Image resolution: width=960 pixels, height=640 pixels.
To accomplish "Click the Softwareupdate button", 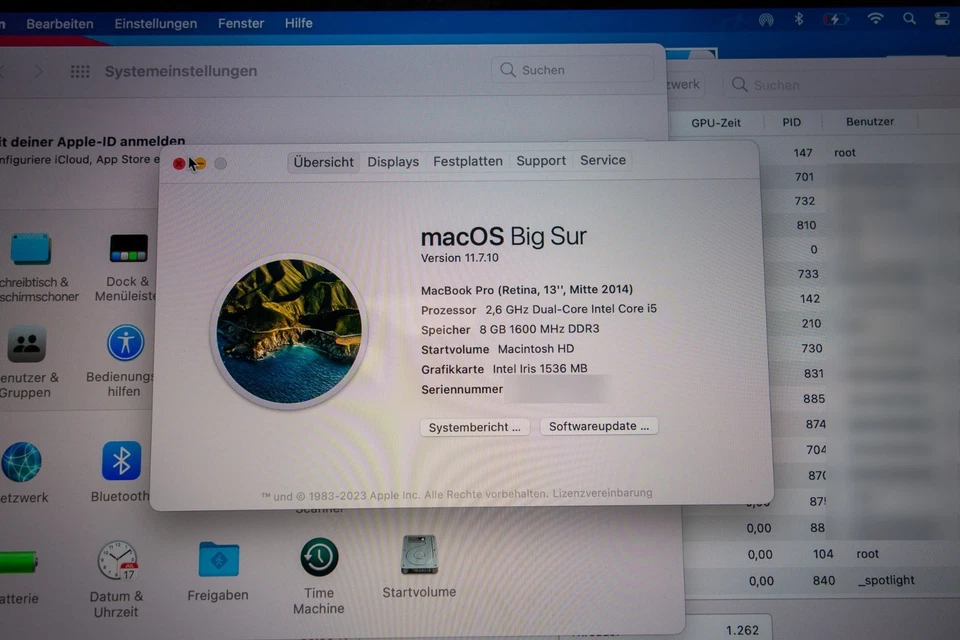I will pyautogui.click(x=599, y=426).
